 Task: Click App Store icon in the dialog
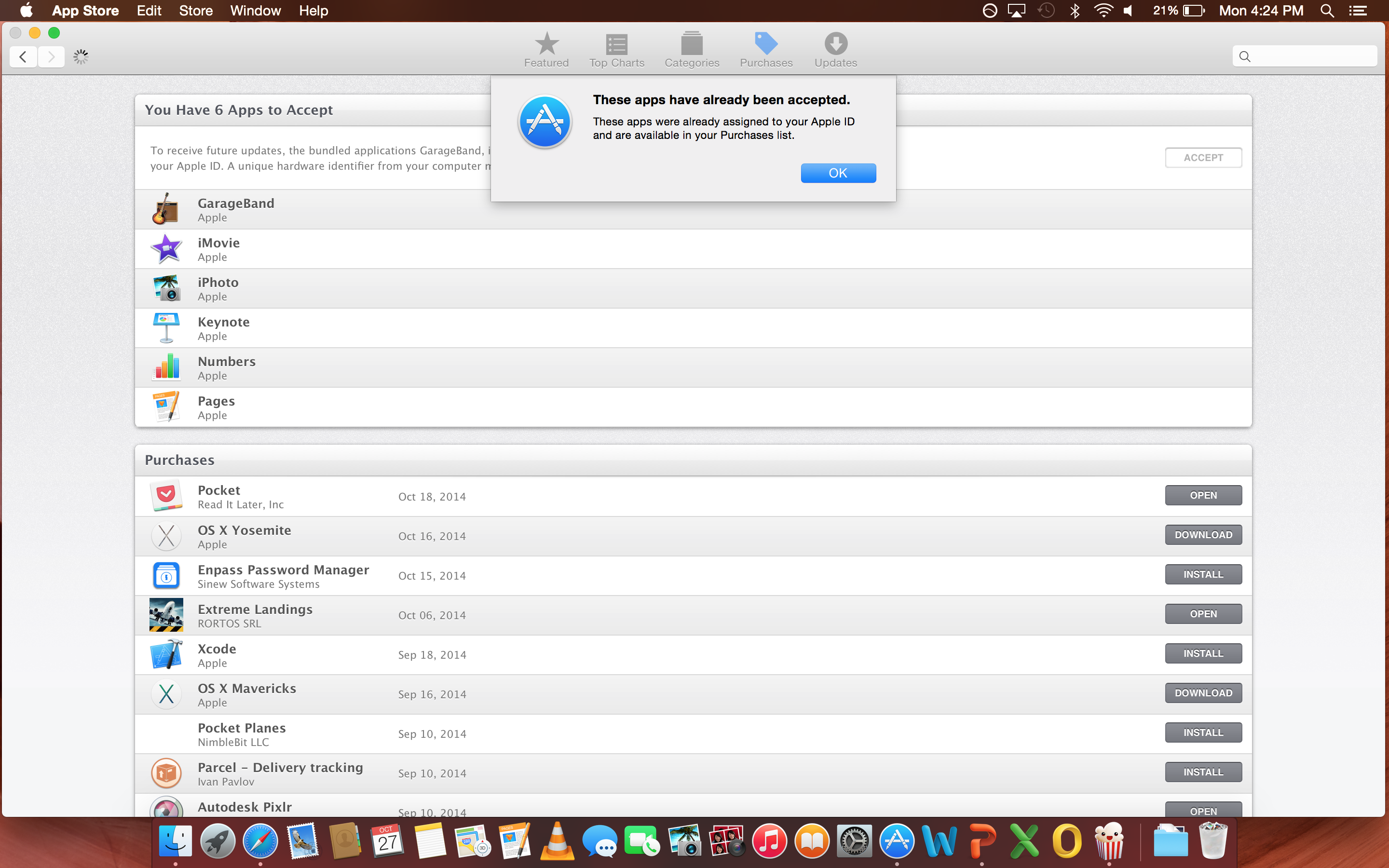[x=544, y=122]
